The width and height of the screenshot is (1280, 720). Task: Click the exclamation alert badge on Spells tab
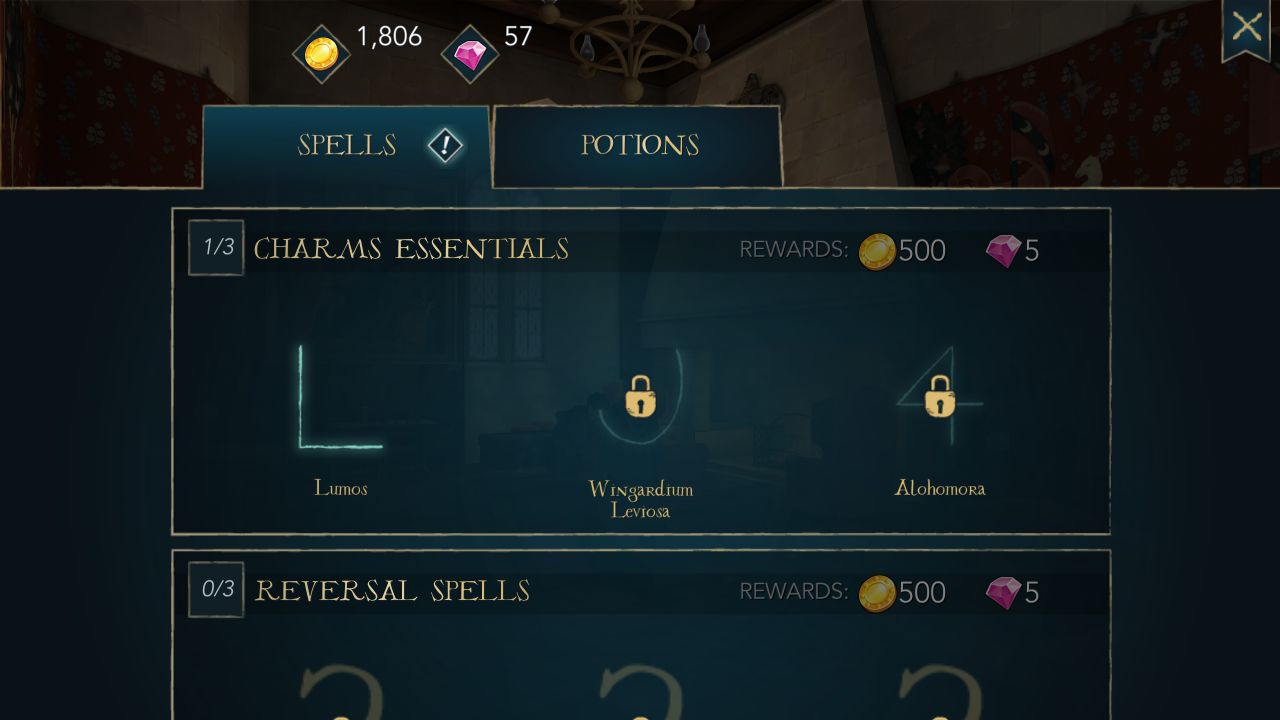[x=445, y=146]
